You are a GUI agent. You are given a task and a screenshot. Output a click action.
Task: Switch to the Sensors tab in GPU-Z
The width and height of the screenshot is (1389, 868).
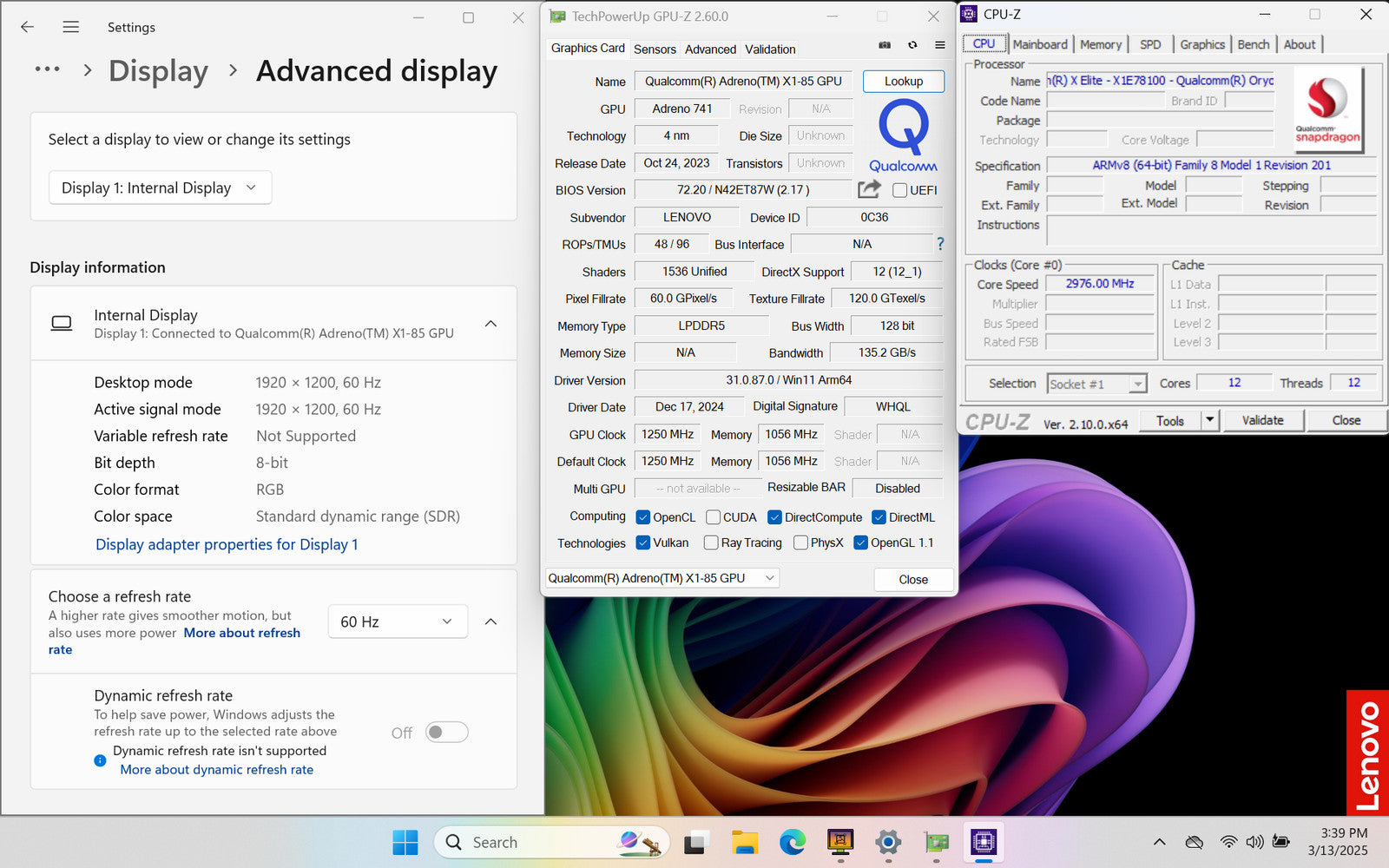[x=655, y=49]
